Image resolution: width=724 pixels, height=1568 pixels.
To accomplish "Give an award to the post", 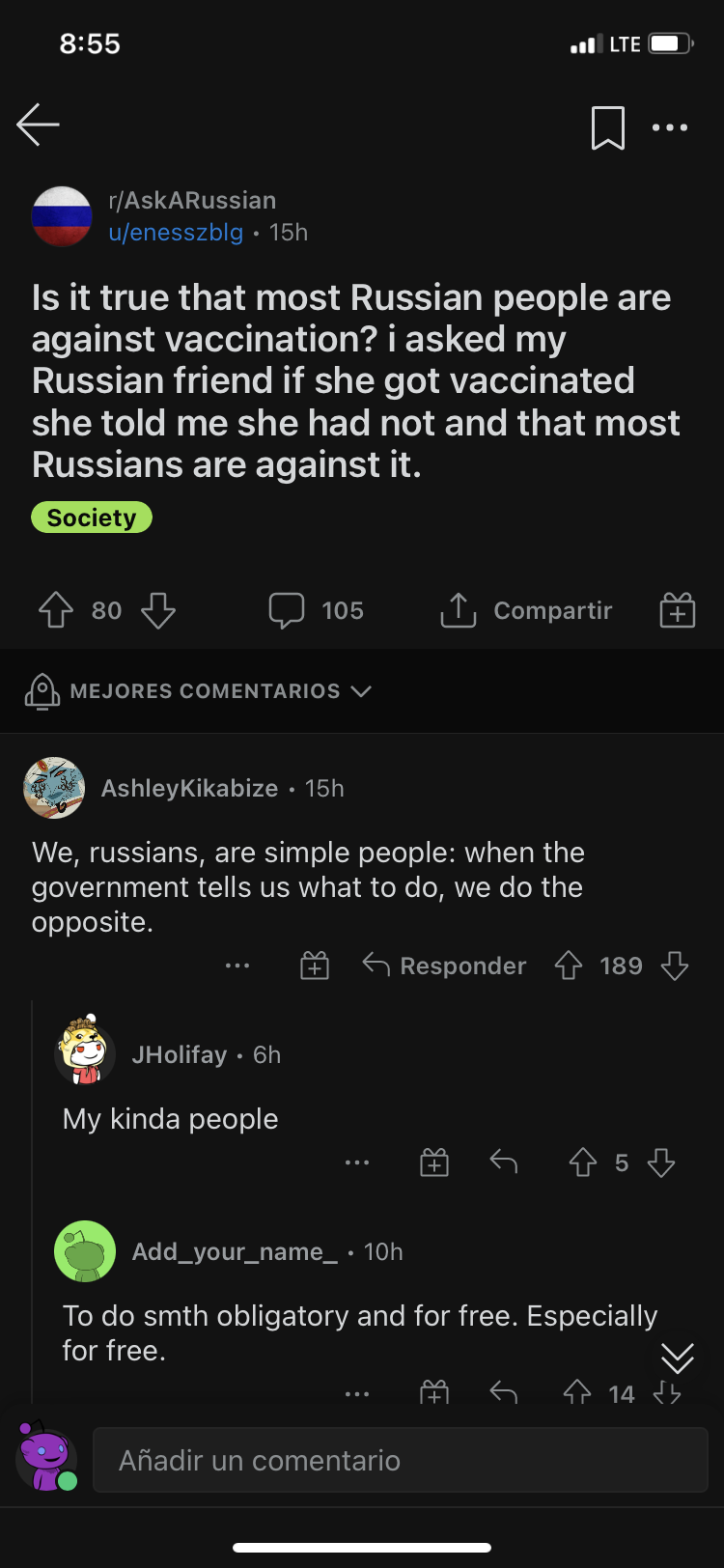I will tap(677, 609).
